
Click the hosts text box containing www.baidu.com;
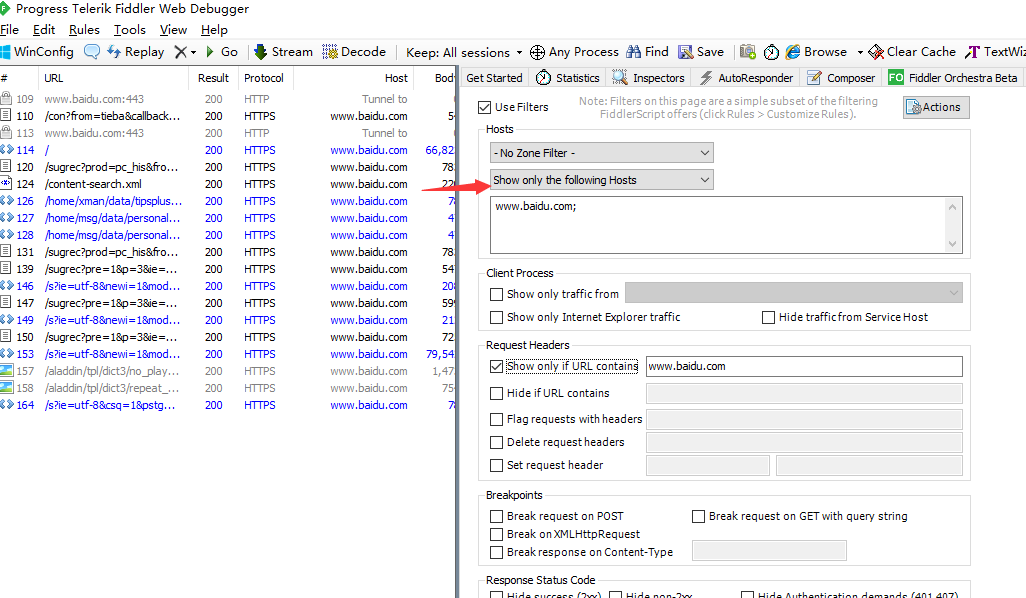pyautogui.click(x=718, y=225)
